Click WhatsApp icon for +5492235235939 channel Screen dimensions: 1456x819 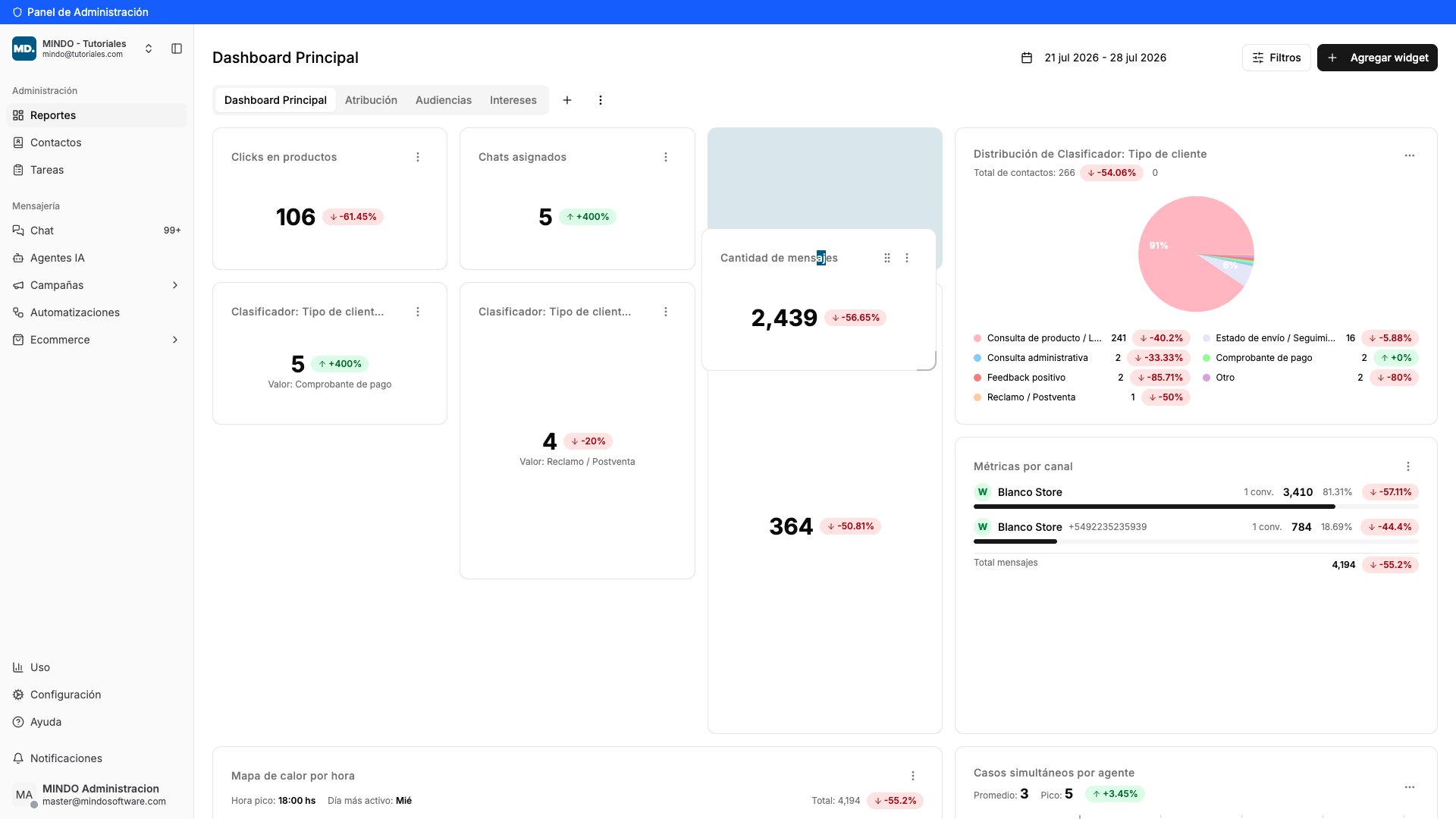click(x=983, y=527)
